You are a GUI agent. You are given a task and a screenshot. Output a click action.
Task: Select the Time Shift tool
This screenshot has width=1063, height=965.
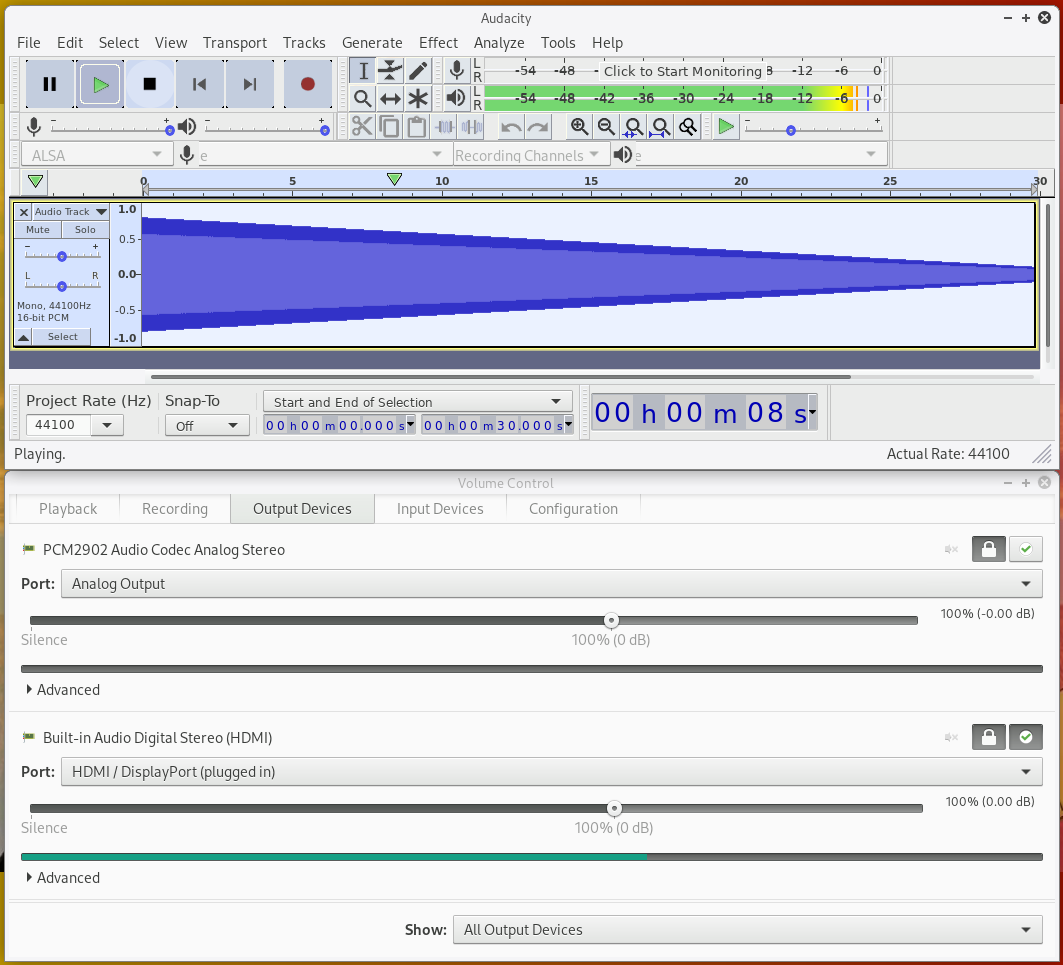pyautogui.click(x=391, y=98)
